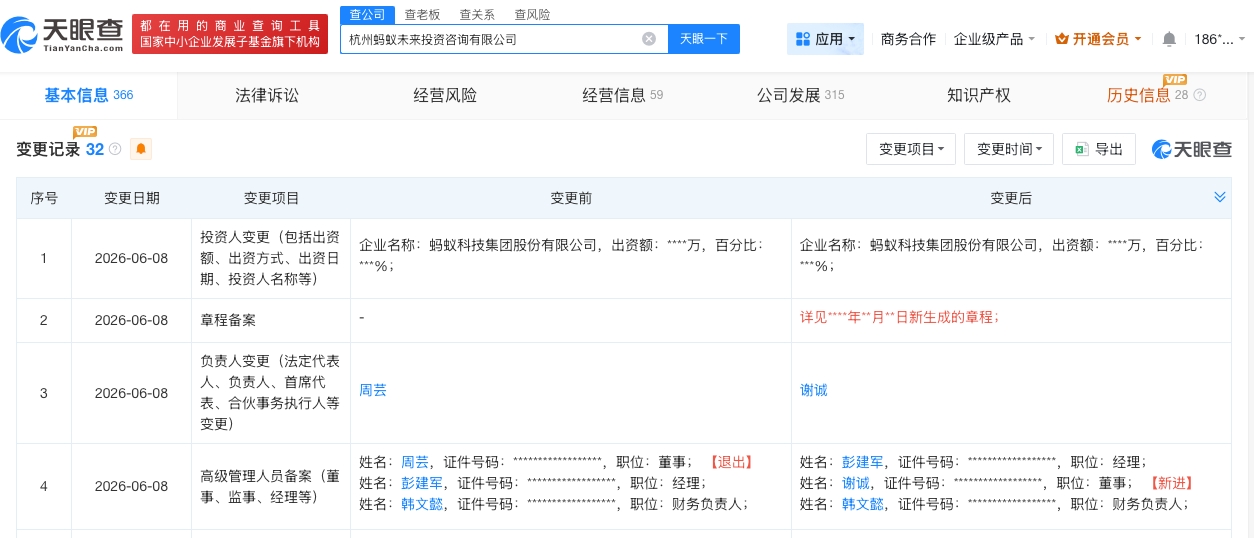This screenshot has height=538, width=1254.
Task: Click the 商务合作 link
Action: coord(908,39)
